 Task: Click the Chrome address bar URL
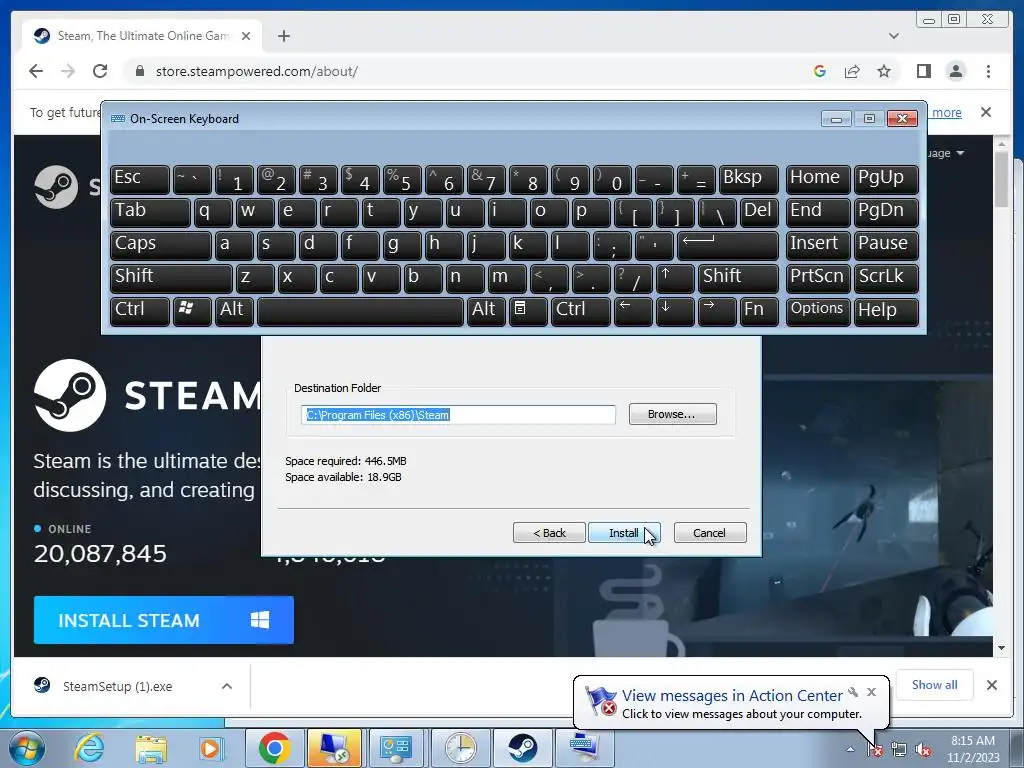point(257,71)
